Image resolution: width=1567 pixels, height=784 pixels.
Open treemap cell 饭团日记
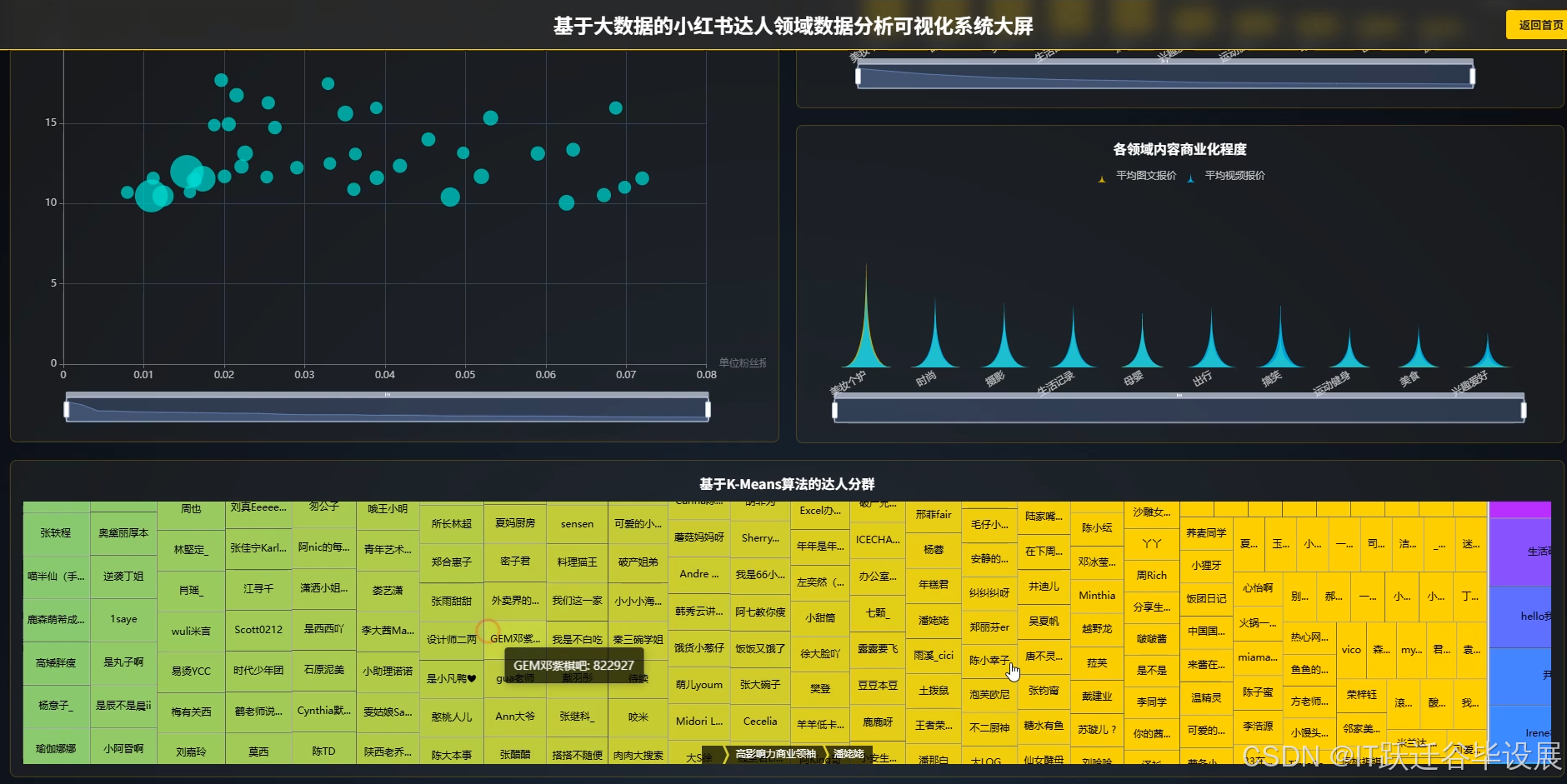[x=1206, y=599]
